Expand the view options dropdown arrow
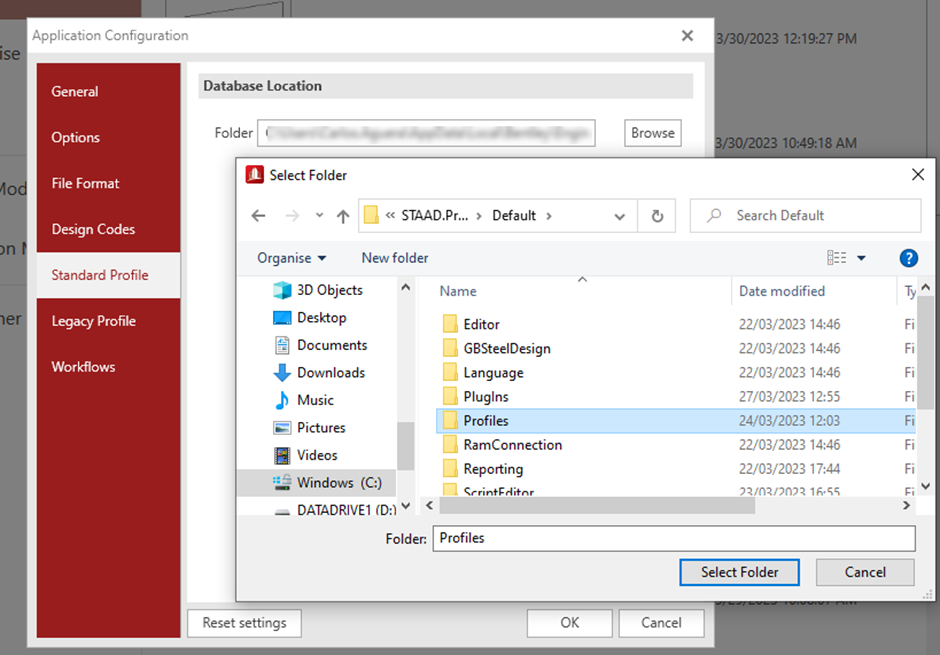Image resolution: width=940 pixels, height=655 pixels. click(861, 258)
